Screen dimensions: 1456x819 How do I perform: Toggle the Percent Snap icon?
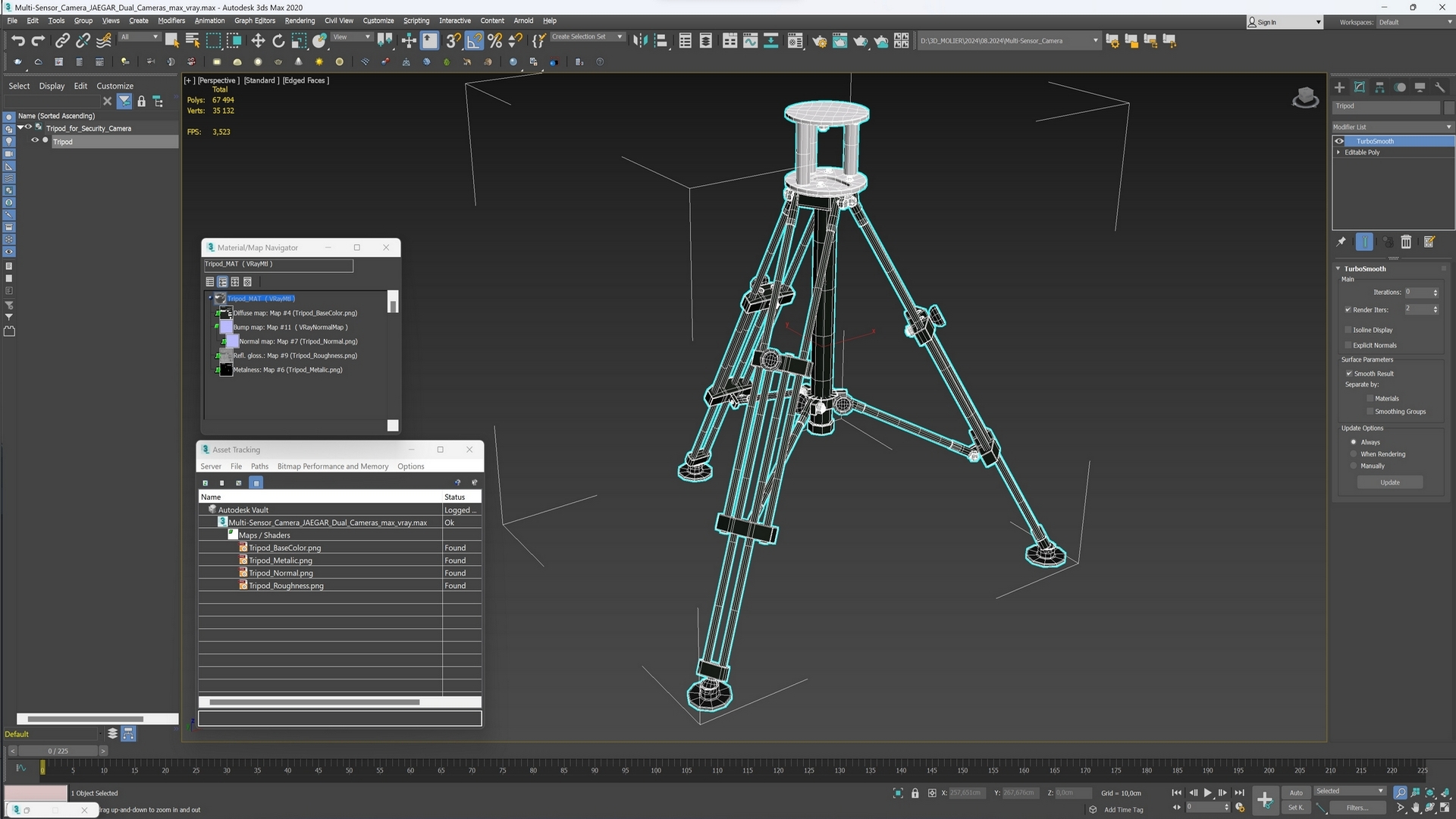coord(494,41)
